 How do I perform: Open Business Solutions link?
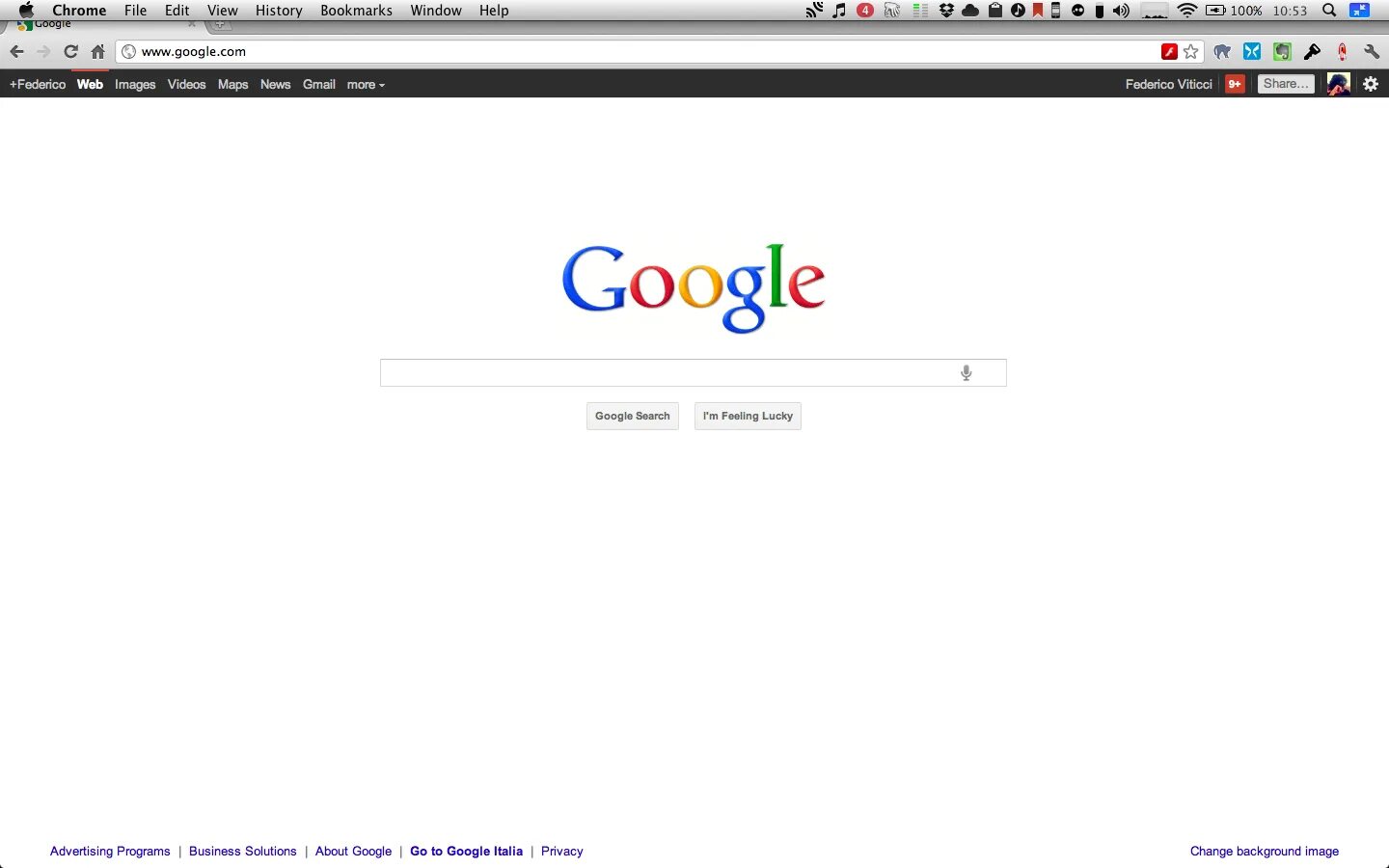243,852
